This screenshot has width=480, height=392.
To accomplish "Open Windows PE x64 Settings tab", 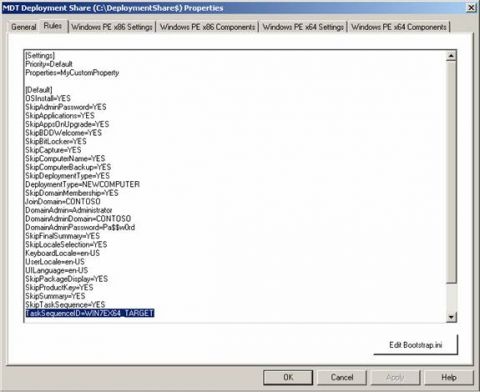I will point(303,27).
